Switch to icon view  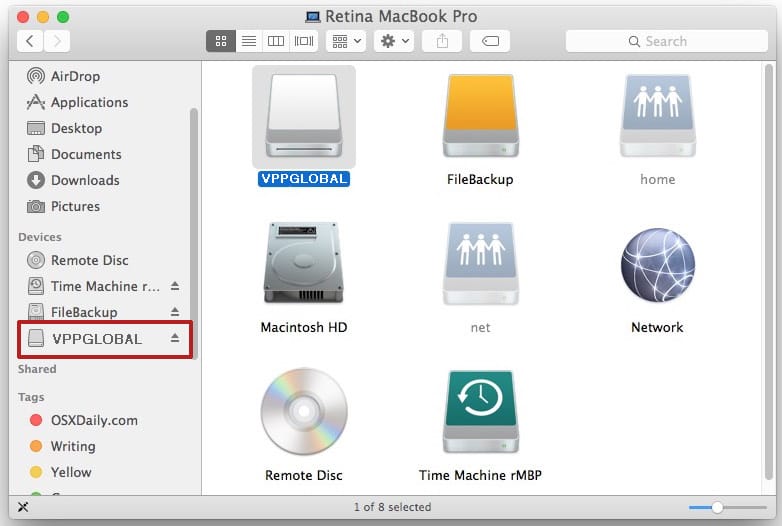(221, 41)
